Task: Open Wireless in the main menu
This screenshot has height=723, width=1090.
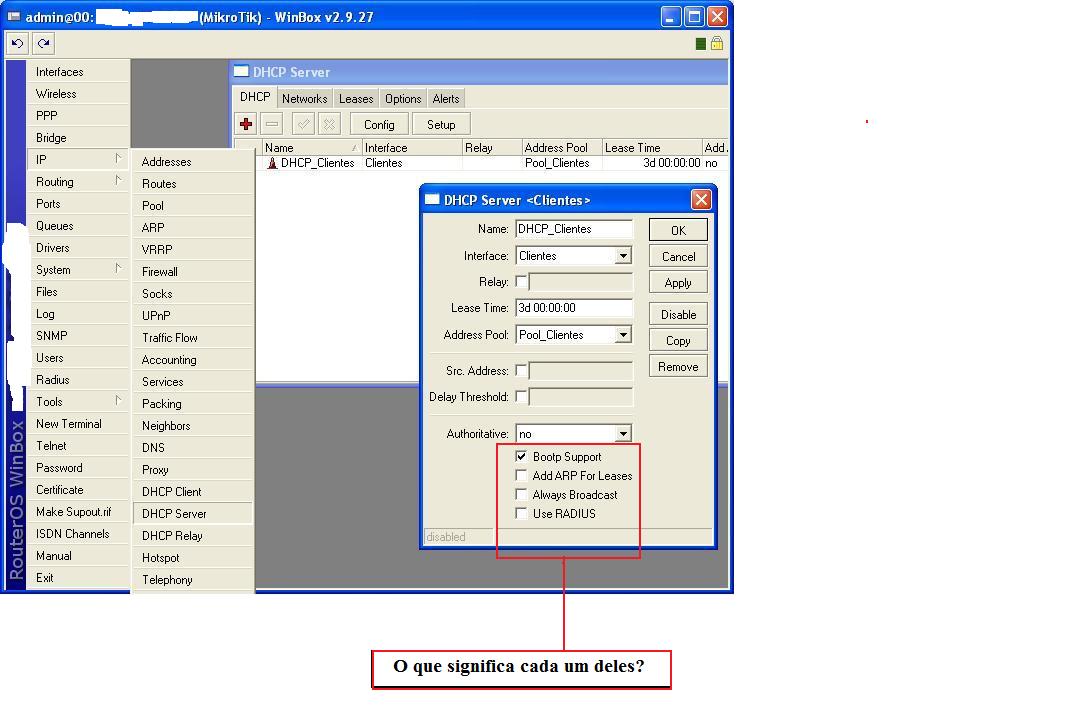Action: click(77, 94)
